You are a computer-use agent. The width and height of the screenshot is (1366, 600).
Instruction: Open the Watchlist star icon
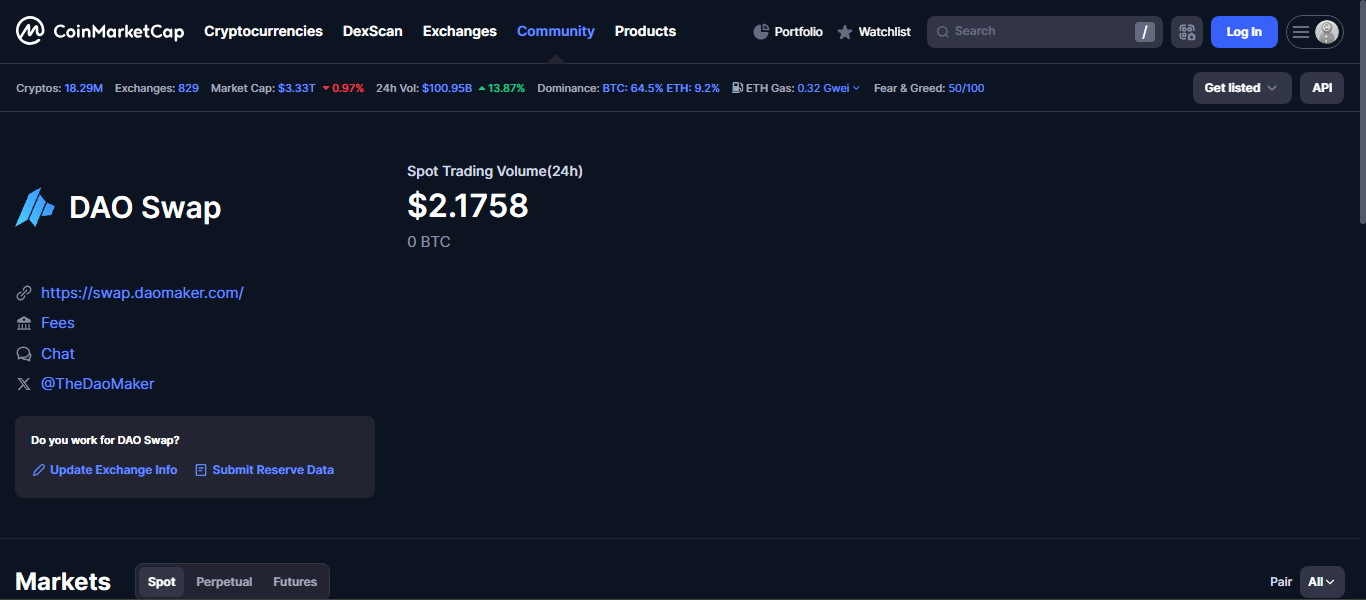tap(845, 32)
